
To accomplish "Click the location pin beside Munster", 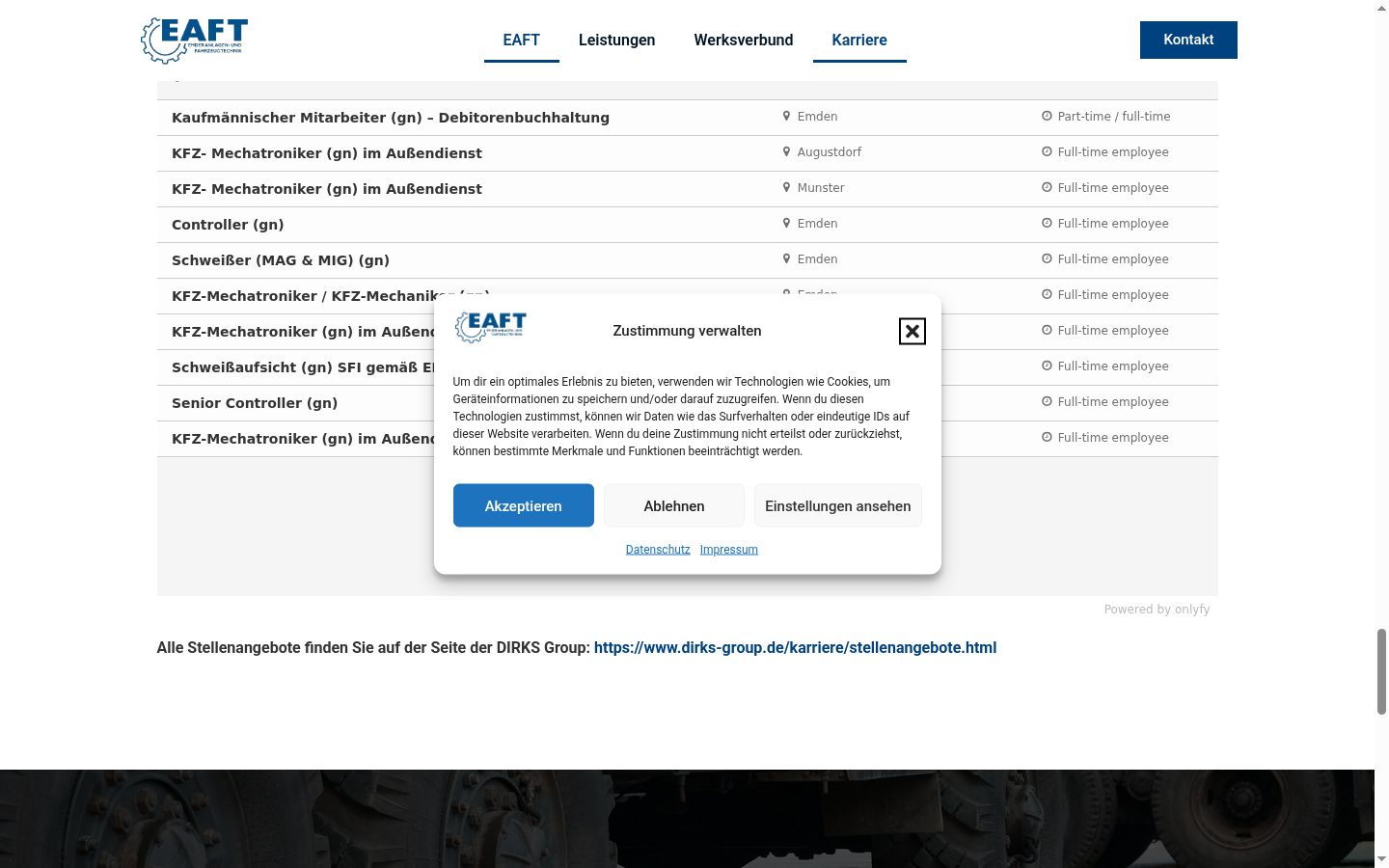I will pos(786,187).
